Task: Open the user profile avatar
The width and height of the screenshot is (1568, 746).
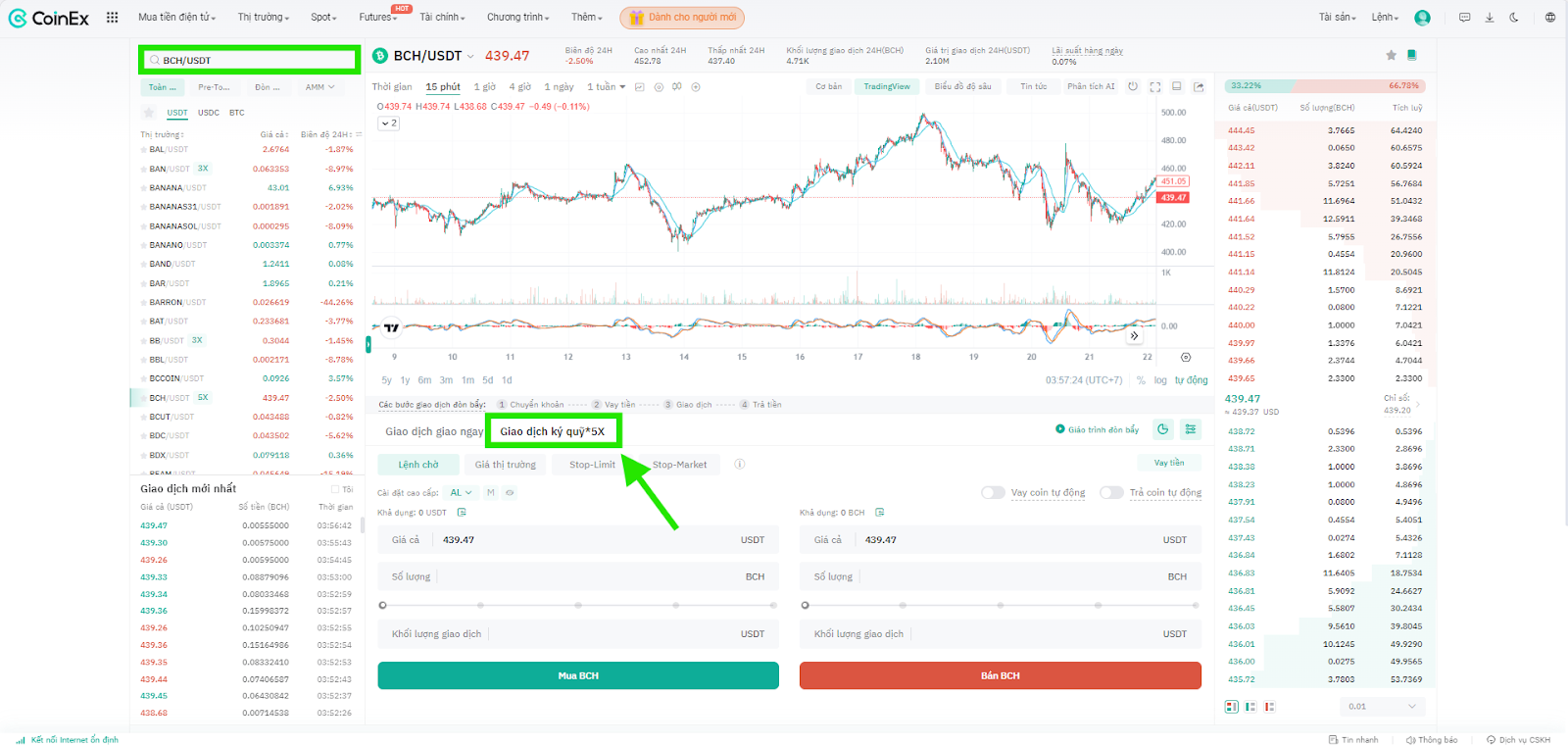Action: 1423,18
